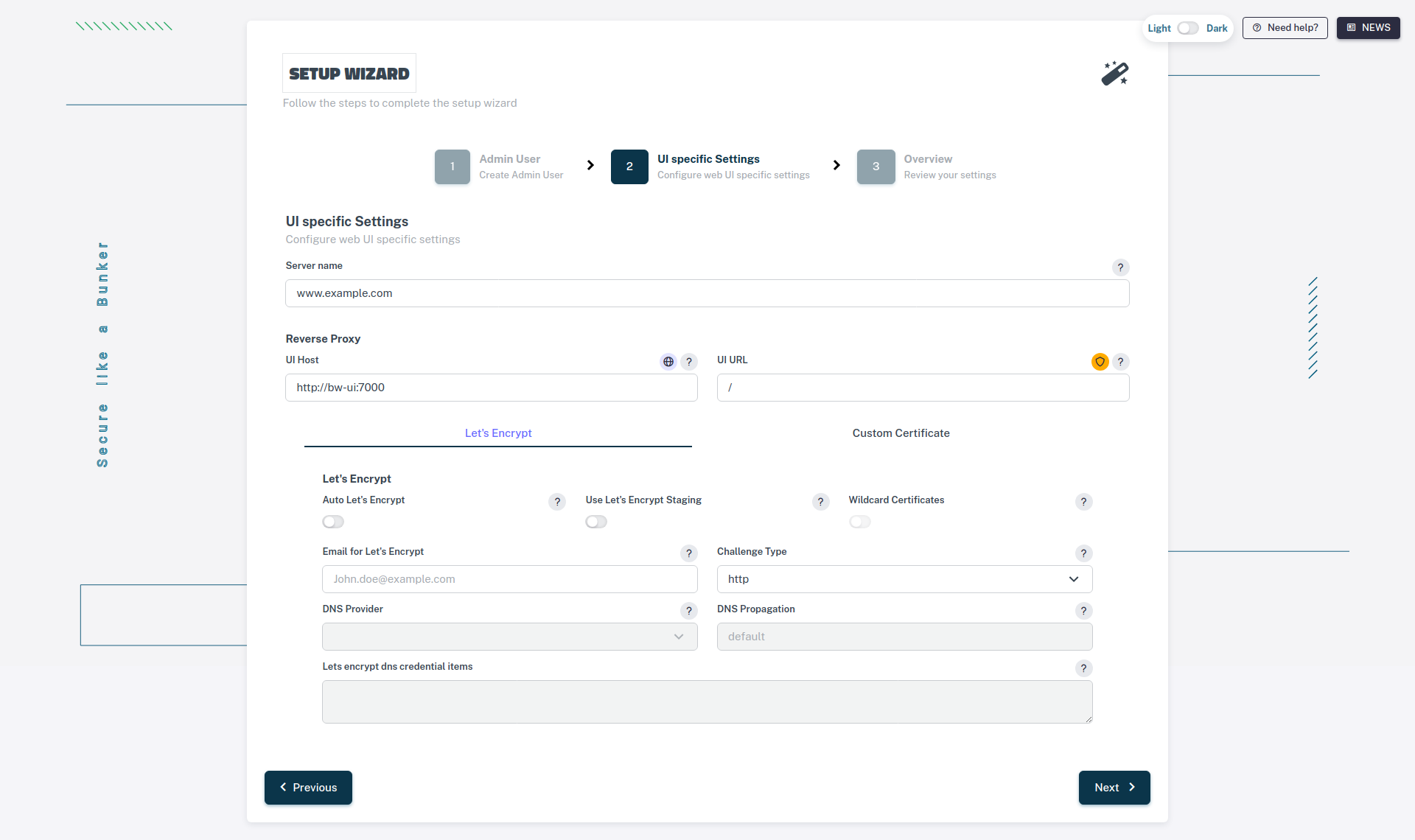The image size is (1415, 840).
Task: Click the orange shield icon beside UI URL
Action: point(1100,362)
